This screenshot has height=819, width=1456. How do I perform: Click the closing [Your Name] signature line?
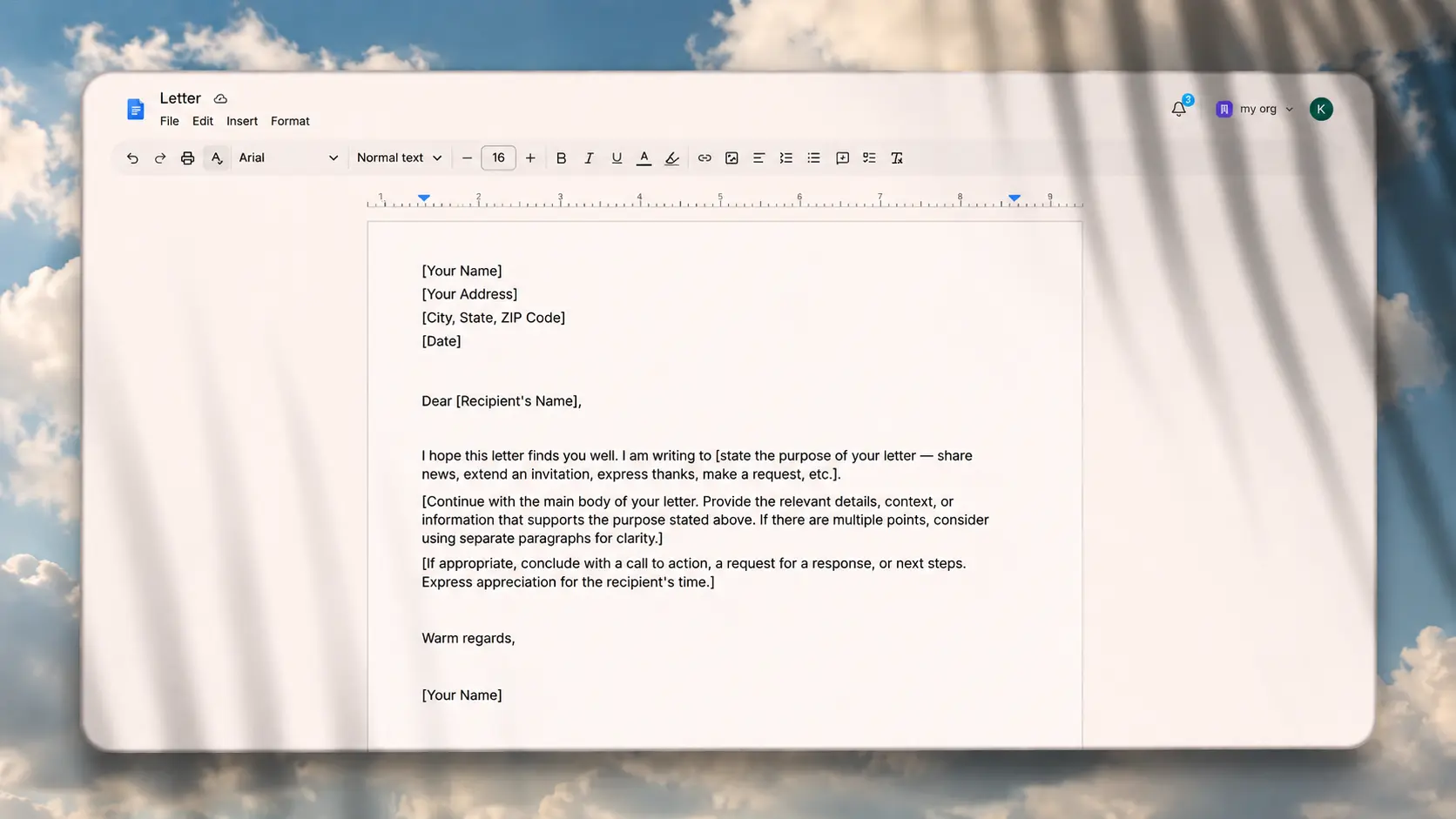tap(462, 695)
